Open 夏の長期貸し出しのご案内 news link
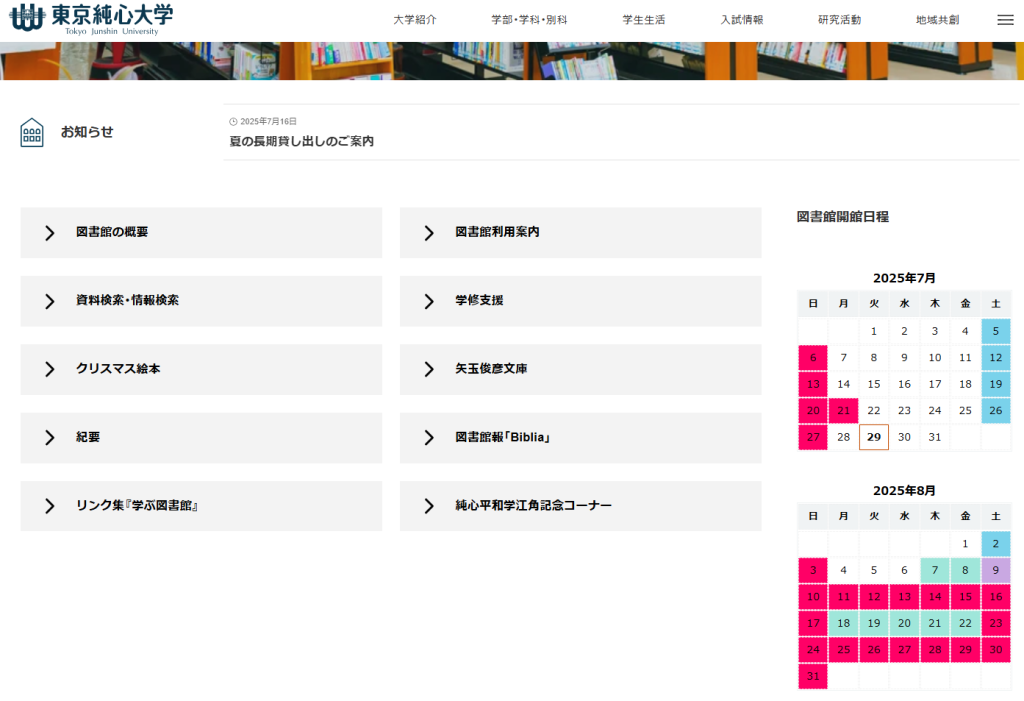 tap(302, 142)
